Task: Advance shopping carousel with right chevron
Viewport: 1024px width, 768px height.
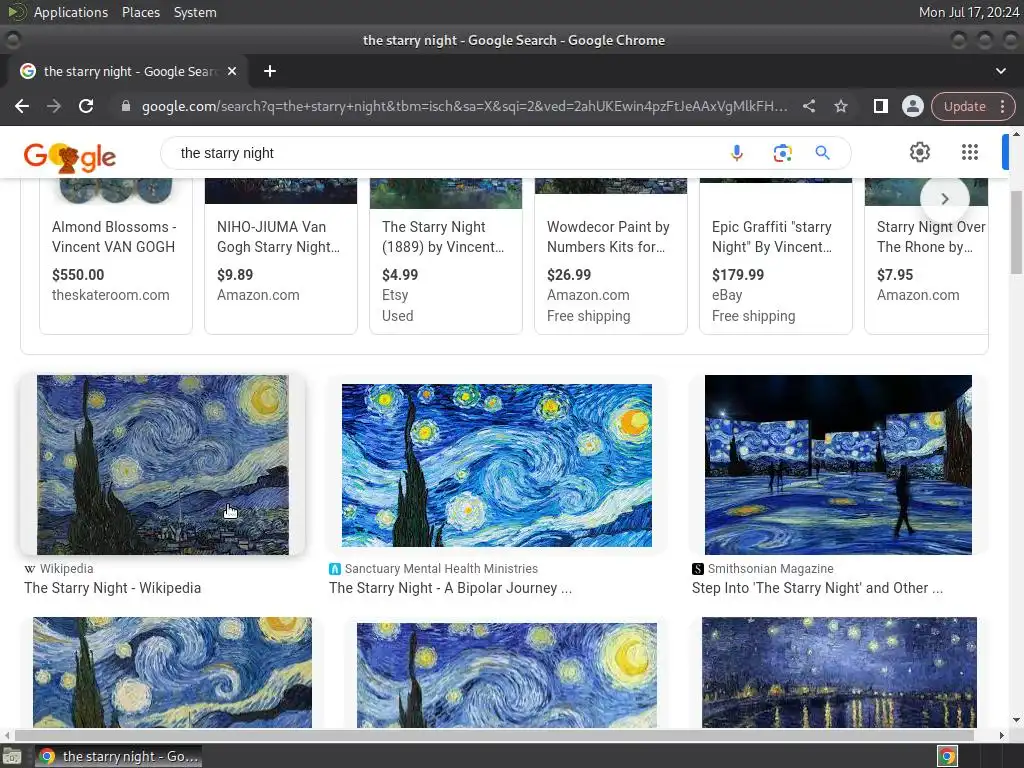Action: (944, 199)
